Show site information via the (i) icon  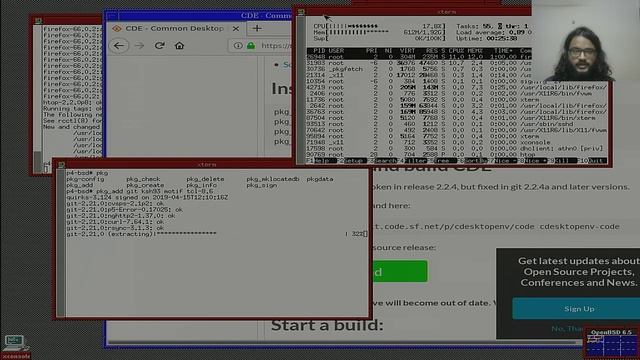[238, 45]
